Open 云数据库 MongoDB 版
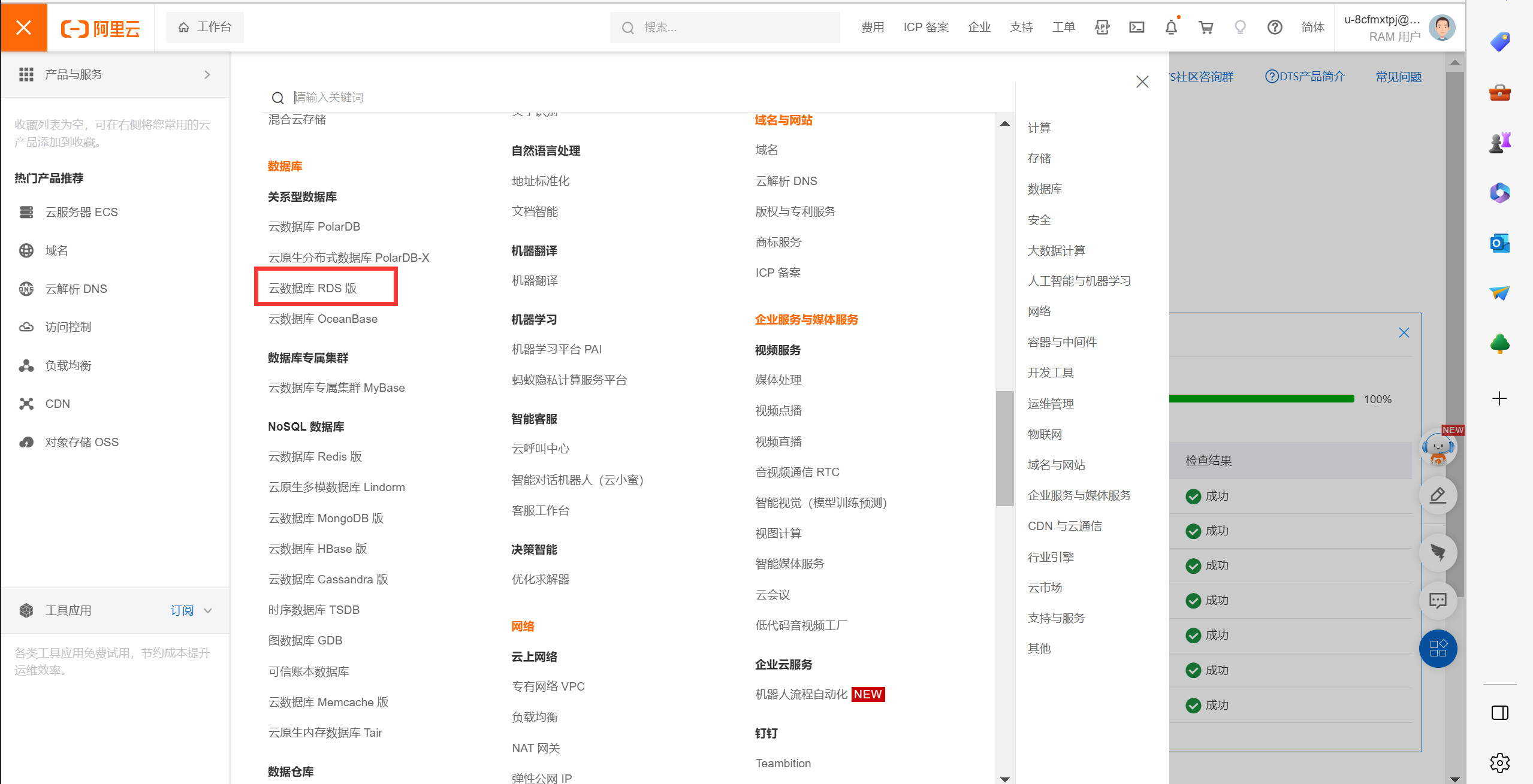Screen dimensions: 1533x784 (325, 518)
